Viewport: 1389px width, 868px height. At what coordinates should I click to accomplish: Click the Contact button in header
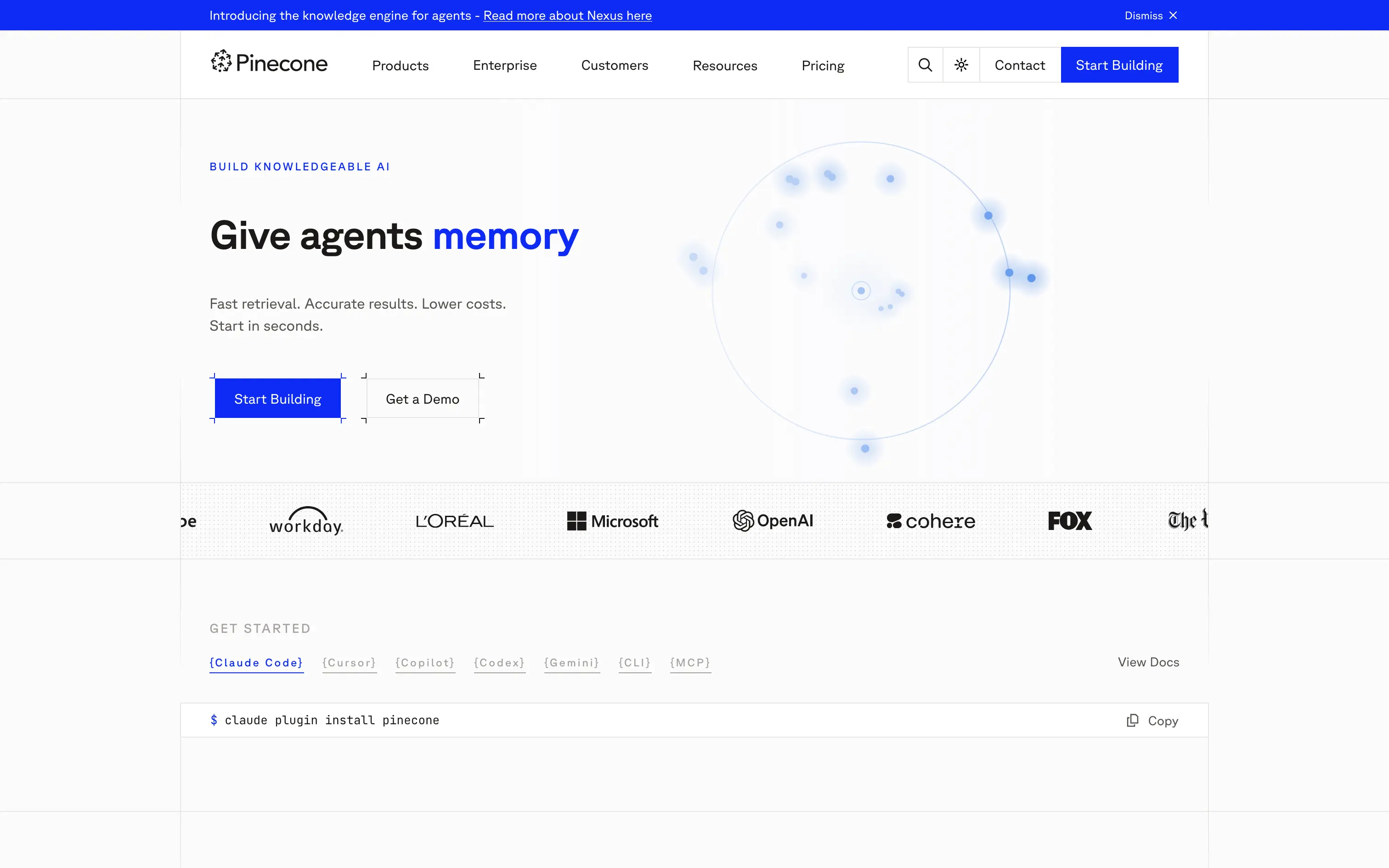pyautogui.click(x=1020, y=65)
